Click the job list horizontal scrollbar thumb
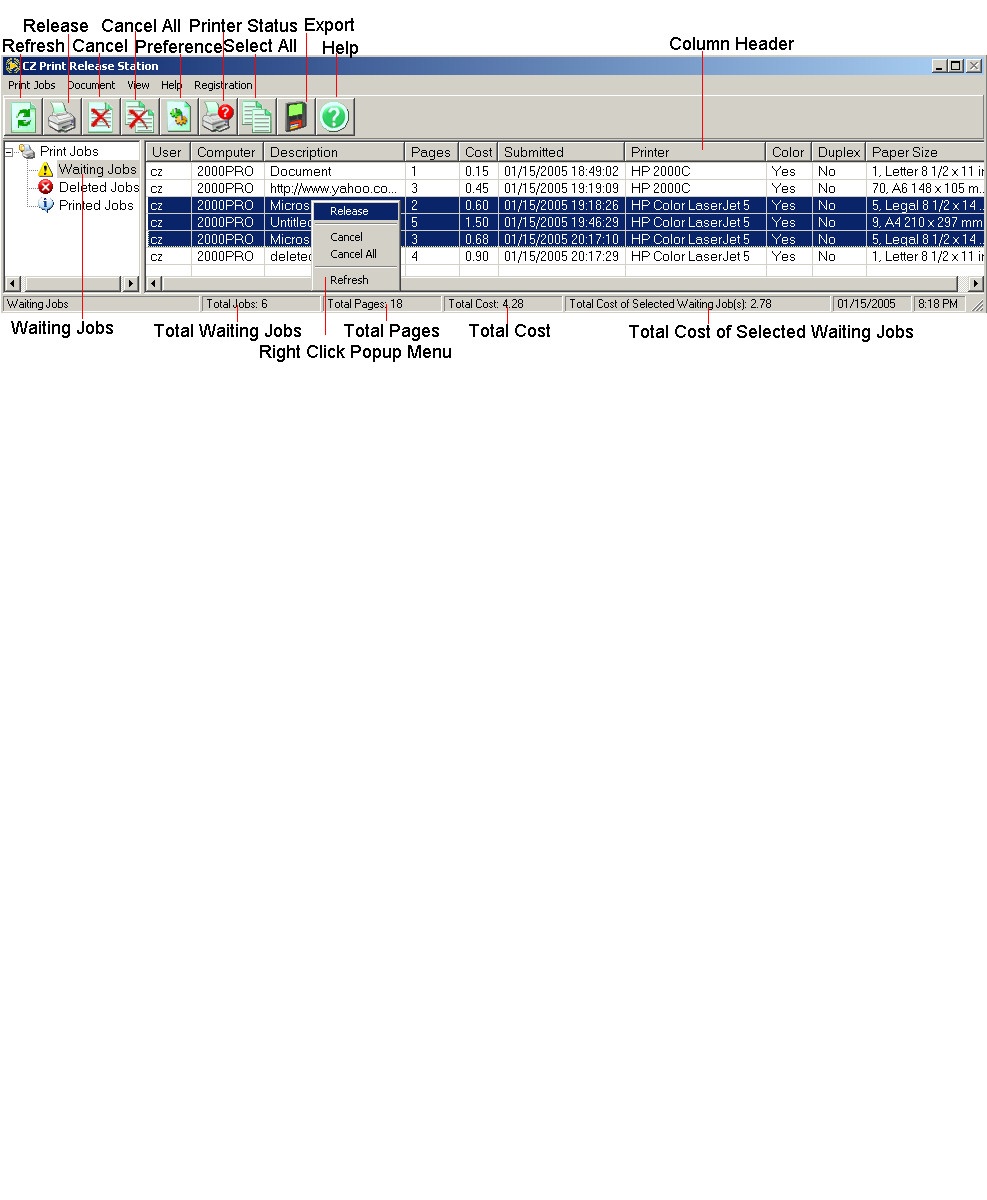The height and width of the screenshot is (1200, 987). 559,284
